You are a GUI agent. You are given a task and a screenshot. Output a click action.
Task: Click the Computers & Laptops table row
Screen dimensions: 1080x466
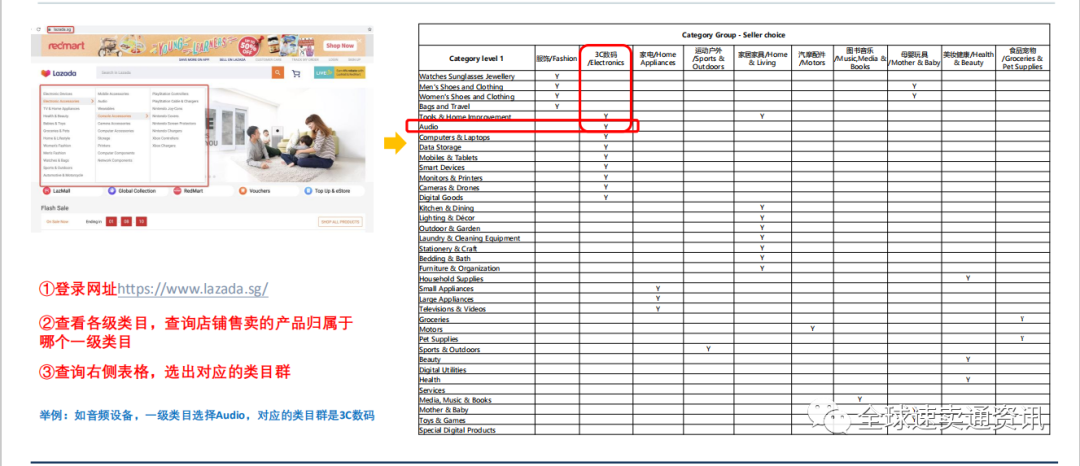coord(734,137)
